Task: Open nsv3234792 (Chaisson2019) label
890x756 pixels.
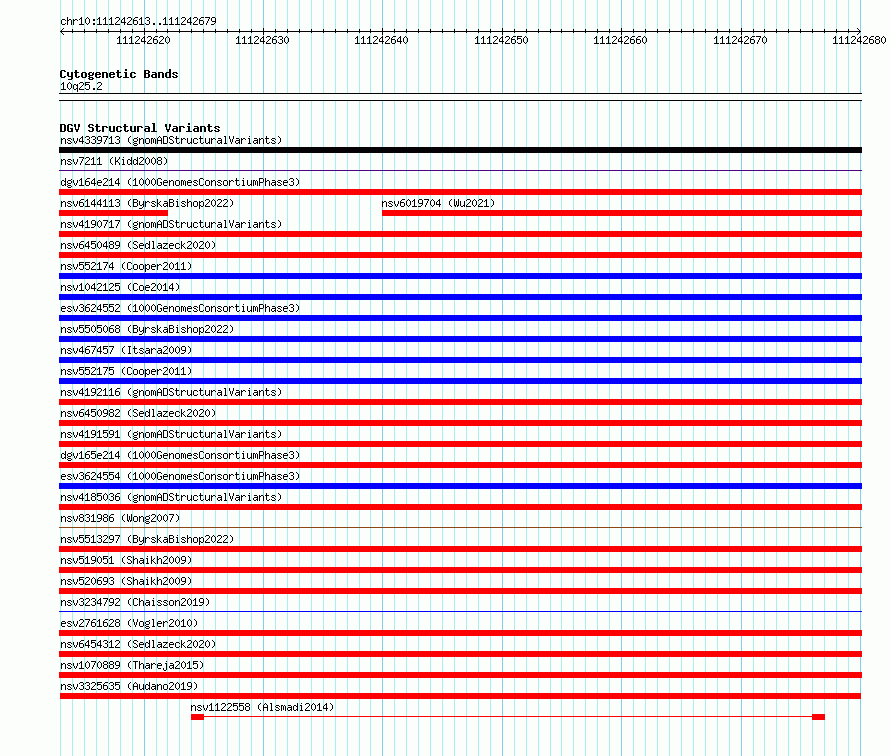Action: 135,602
